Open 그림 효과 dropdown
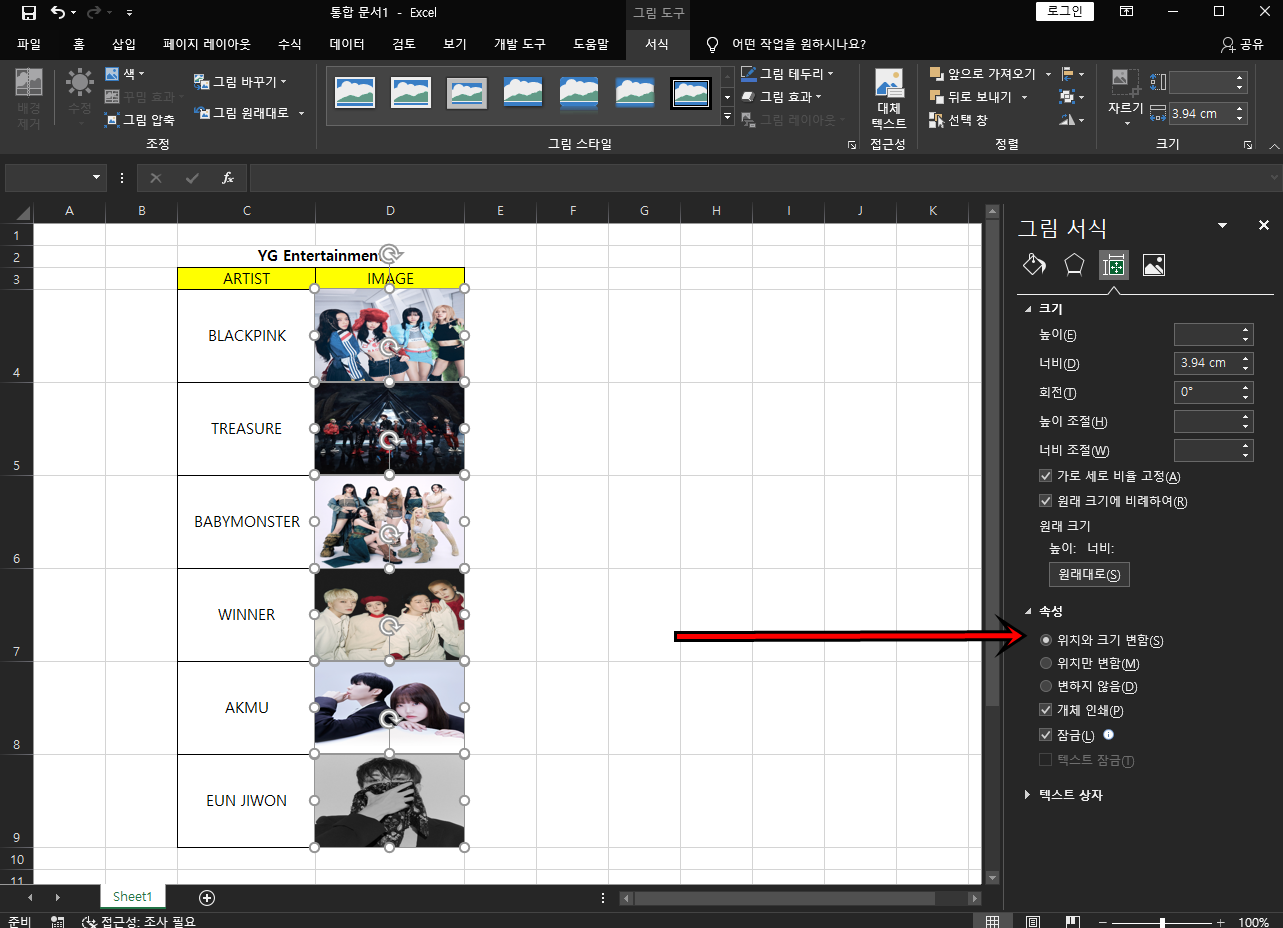The width and height of the screenshot is (1283, 928). pos(781,97)
